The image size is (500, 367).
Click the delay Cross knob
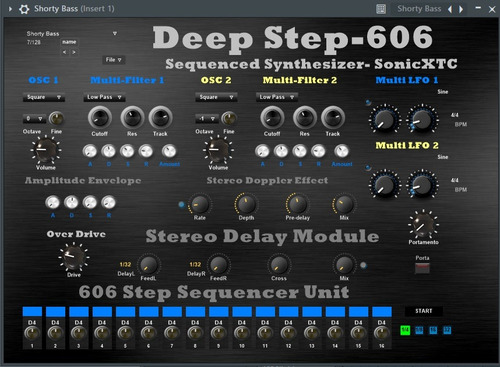tap(278, 265)
